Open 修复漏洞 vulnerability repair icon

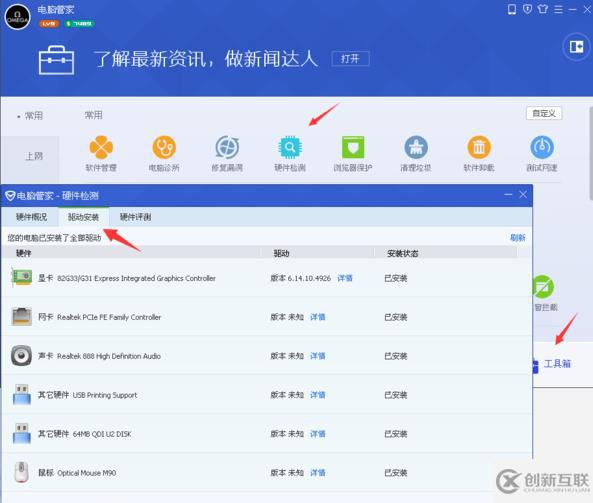(227, 147)
